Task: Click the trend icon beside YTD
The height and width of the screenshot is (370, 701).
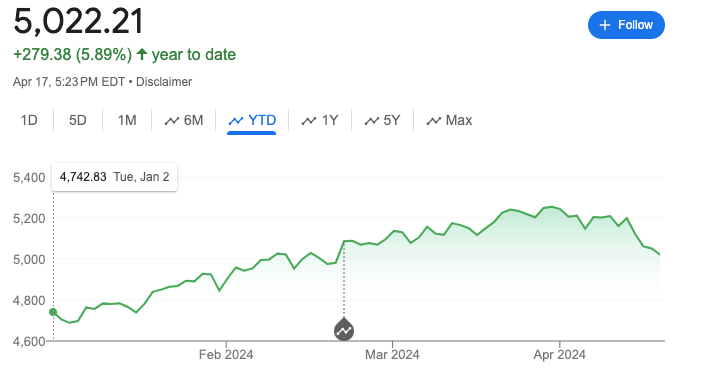Action: (236, 121)
